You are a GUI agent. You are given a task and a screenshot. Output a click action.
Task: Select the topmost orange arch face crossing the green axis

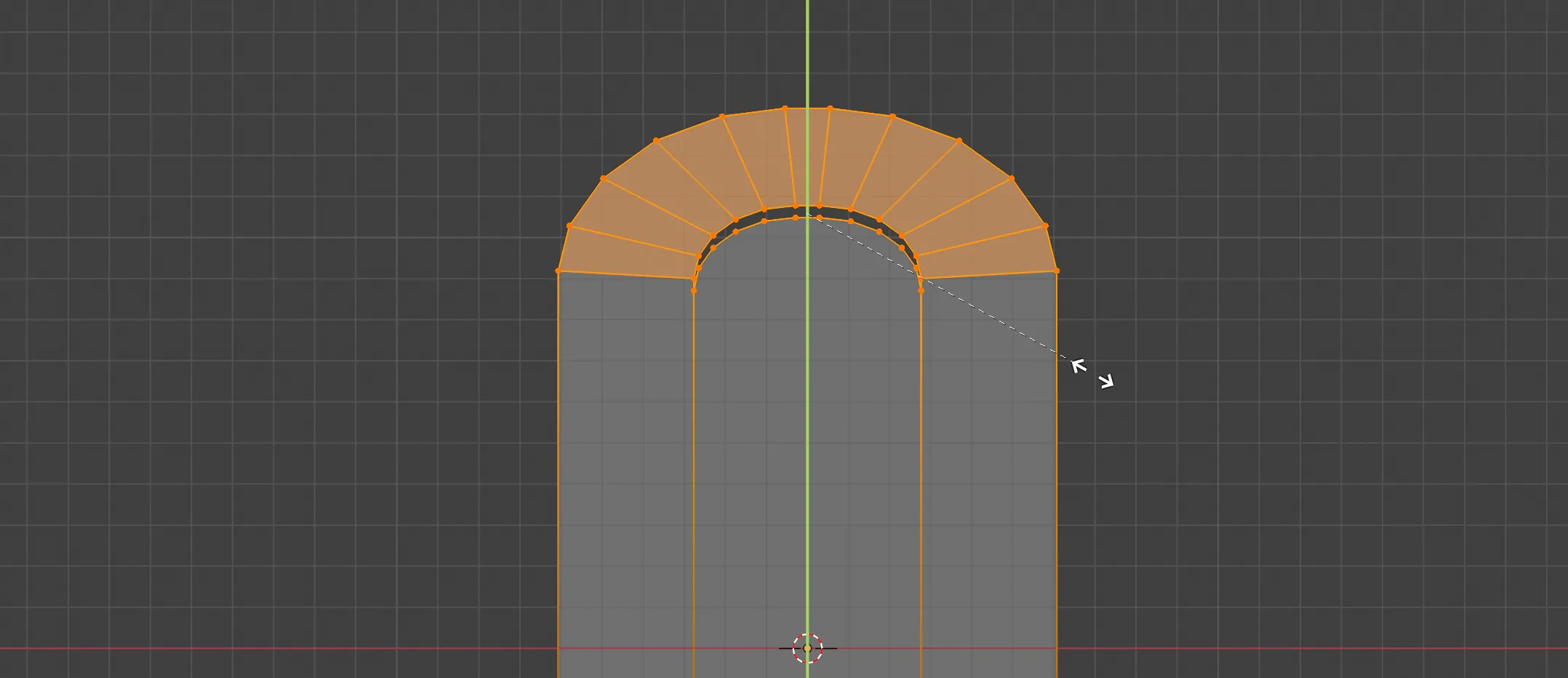[807, 156]
